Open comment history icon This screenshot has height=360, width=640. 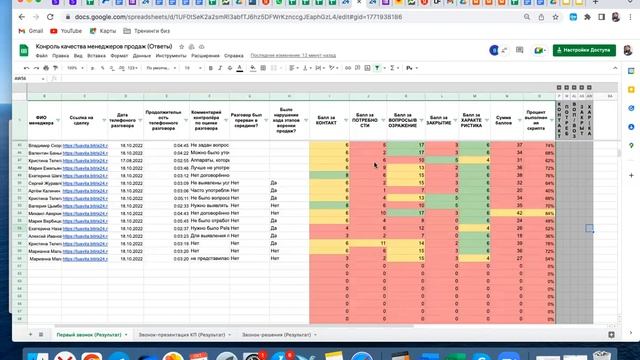519,50
